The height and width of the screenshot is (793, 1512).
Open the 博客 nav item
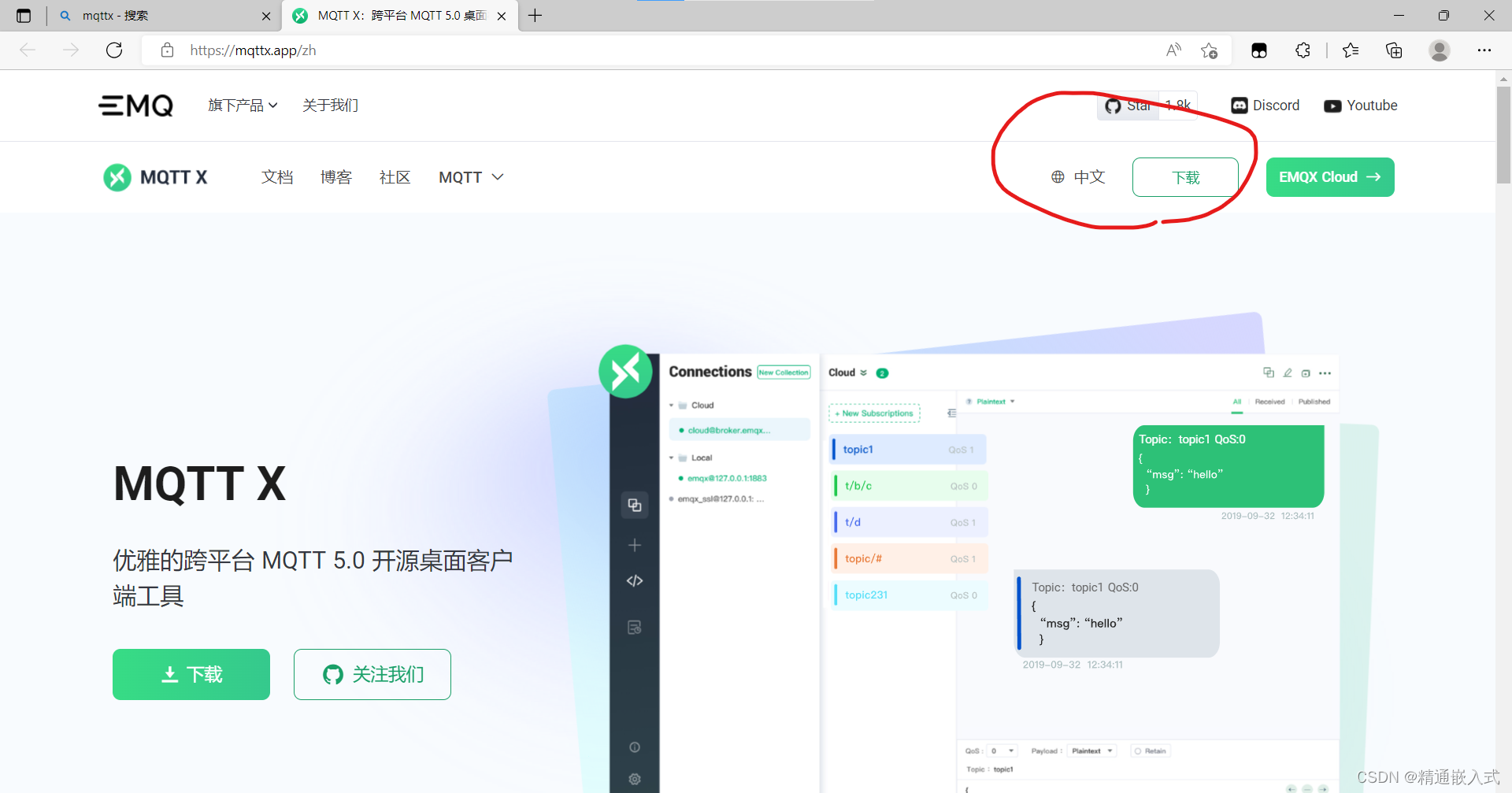click(336, 177)
